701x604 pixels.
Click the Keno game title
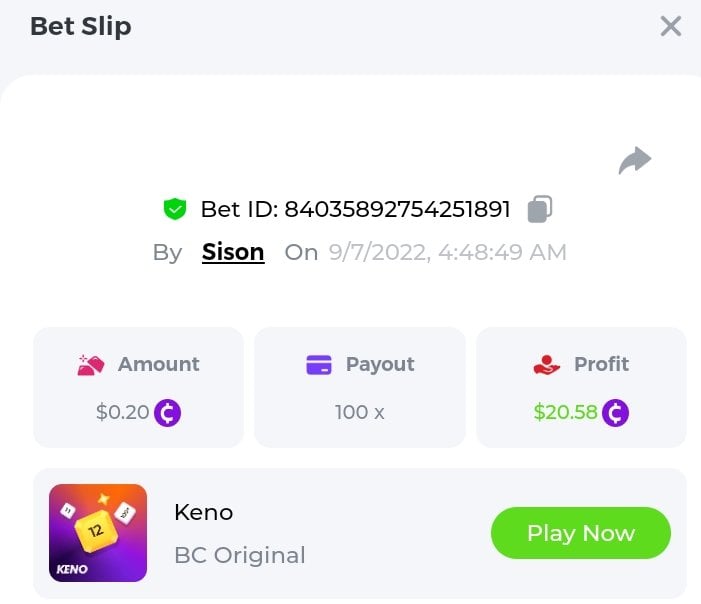point(203,513)
